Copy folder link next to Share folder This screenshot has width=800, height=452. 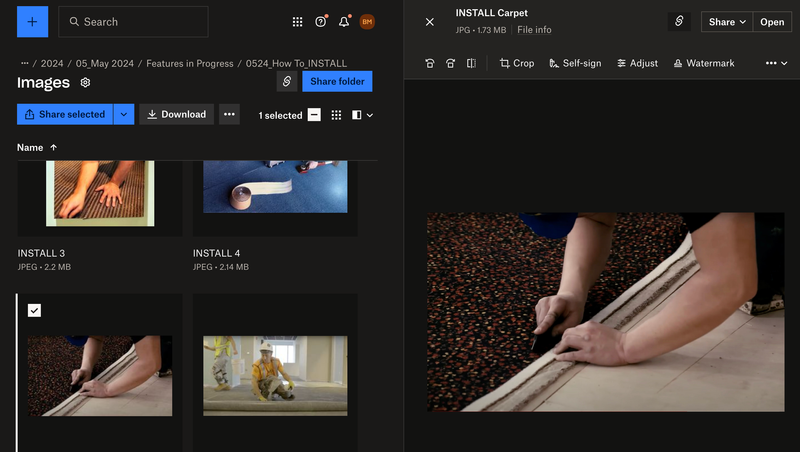click(x=287, y=81)
